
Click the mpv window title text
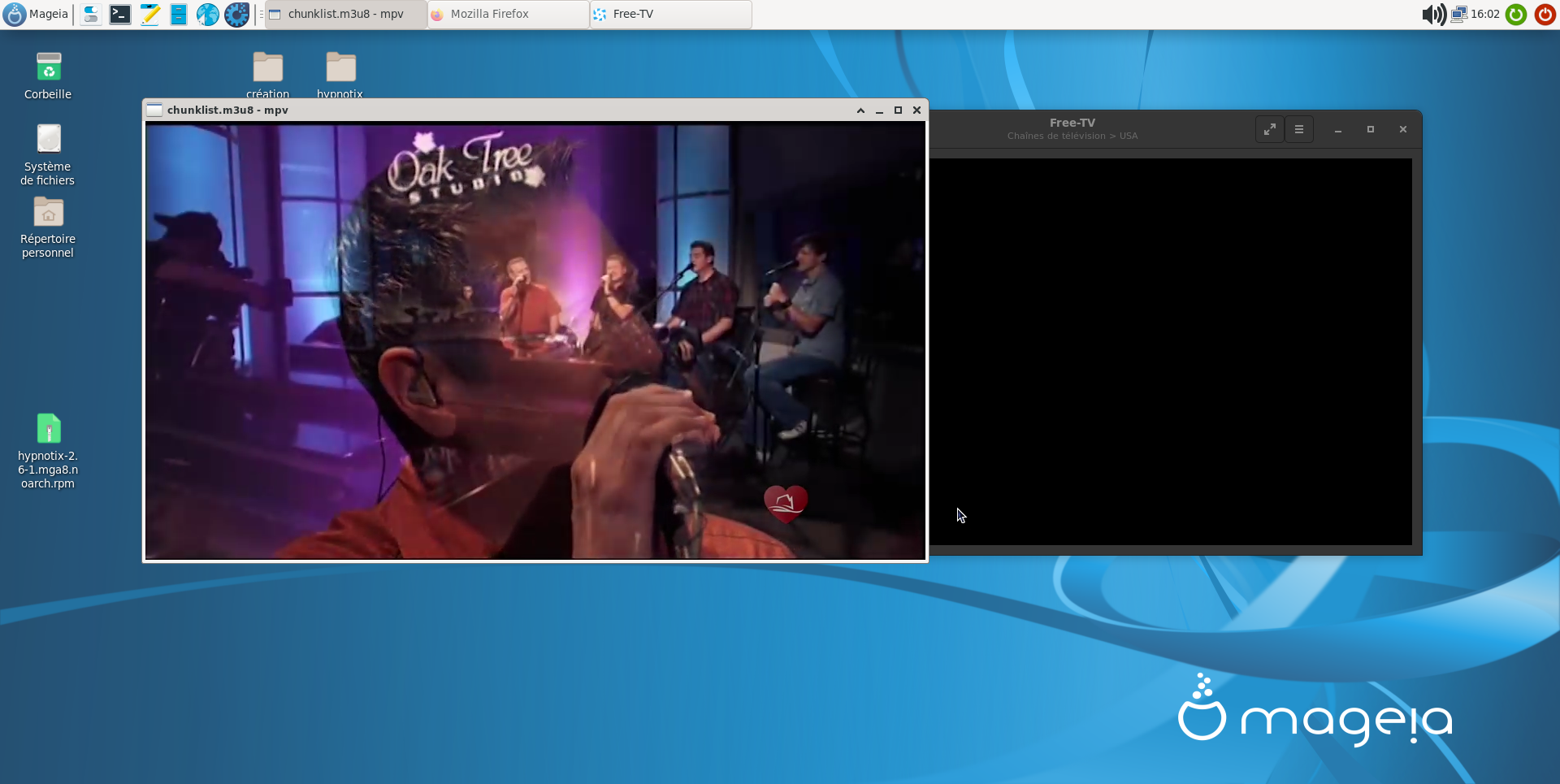pyautogui.click(x=227, y=110)
